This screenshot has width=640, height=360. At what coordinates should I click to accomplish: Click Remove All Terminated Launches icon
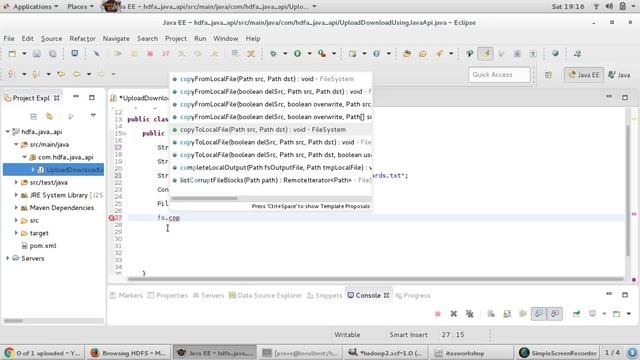[469, 313]
